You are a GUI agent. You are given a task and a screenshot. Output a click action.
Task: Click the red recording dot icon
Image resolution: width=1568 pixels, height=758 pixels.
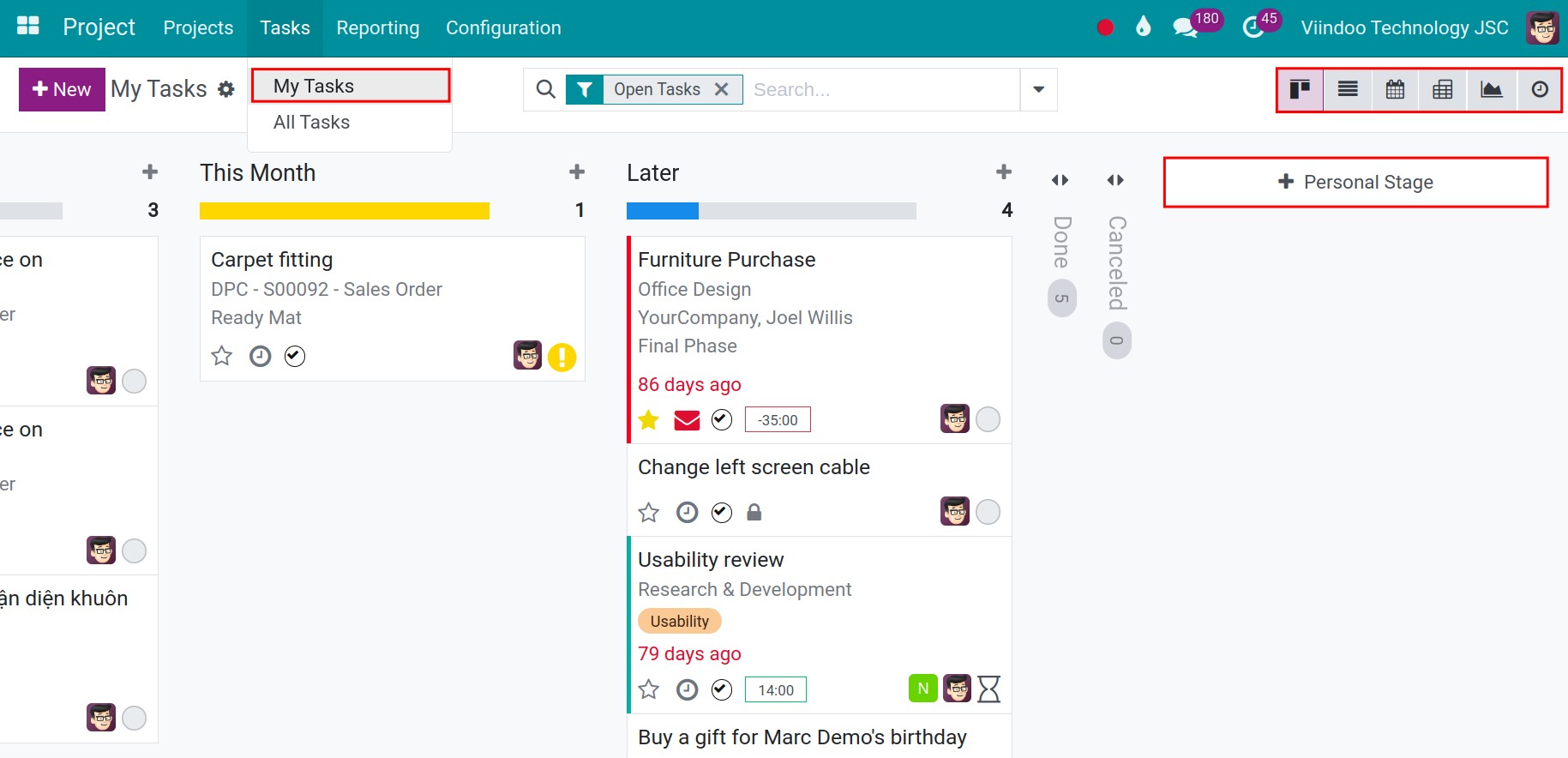pyautogui.click(x=1105, y=27)
